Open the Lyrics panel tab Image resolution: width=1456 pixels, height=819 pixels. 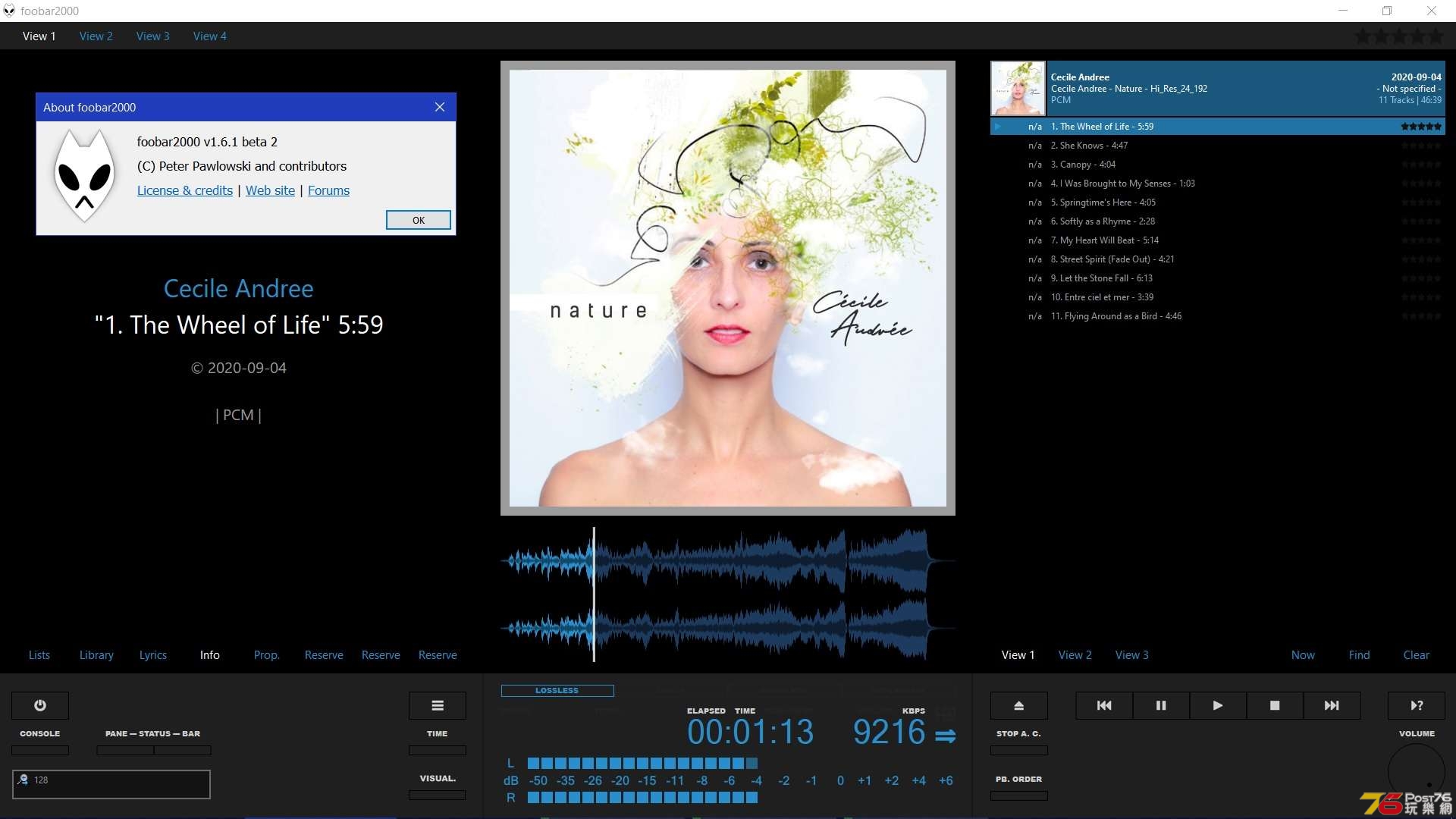tap(153, 655)
